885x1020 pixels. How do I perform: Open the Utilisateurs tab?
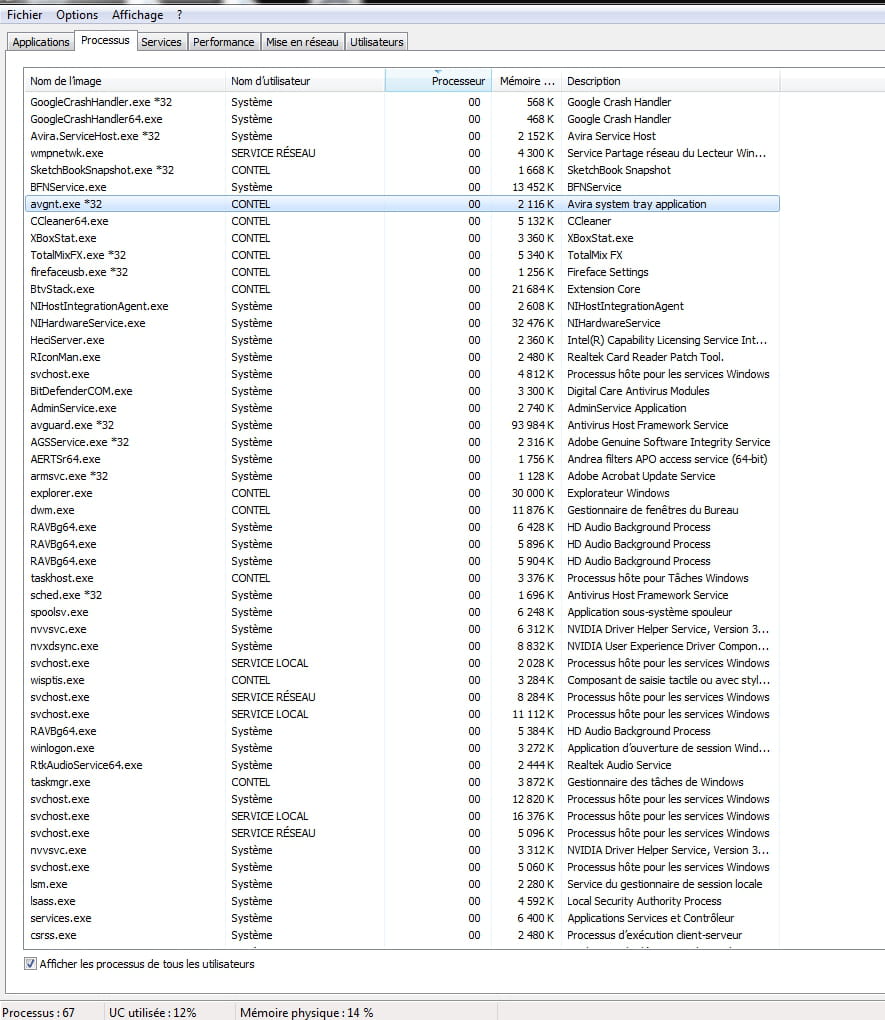(x=377, y=42)
